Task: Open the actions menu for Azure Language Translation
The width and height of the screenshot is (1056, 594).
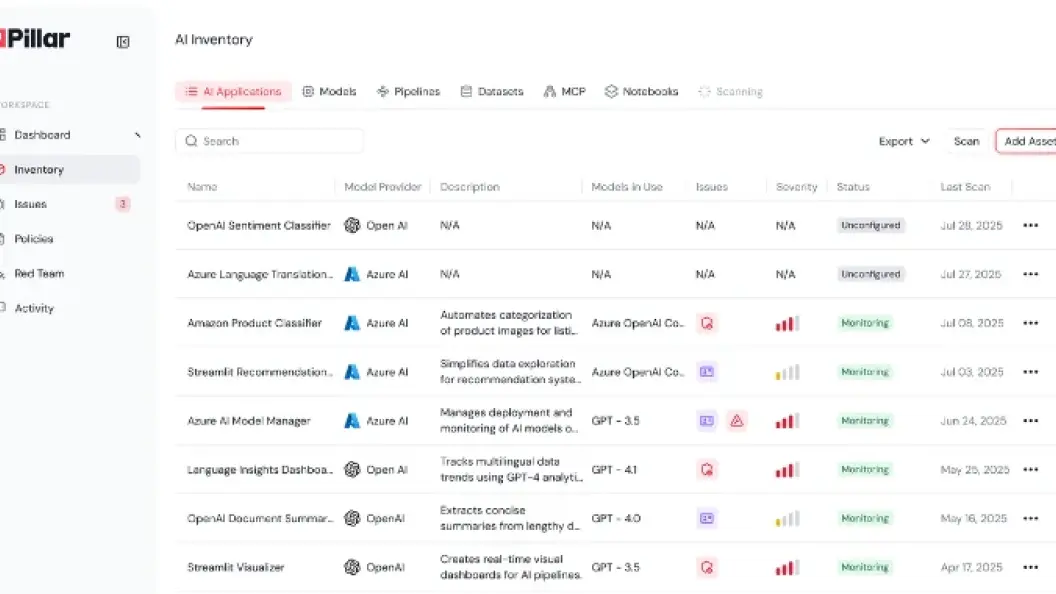Action: [1030, 274]
